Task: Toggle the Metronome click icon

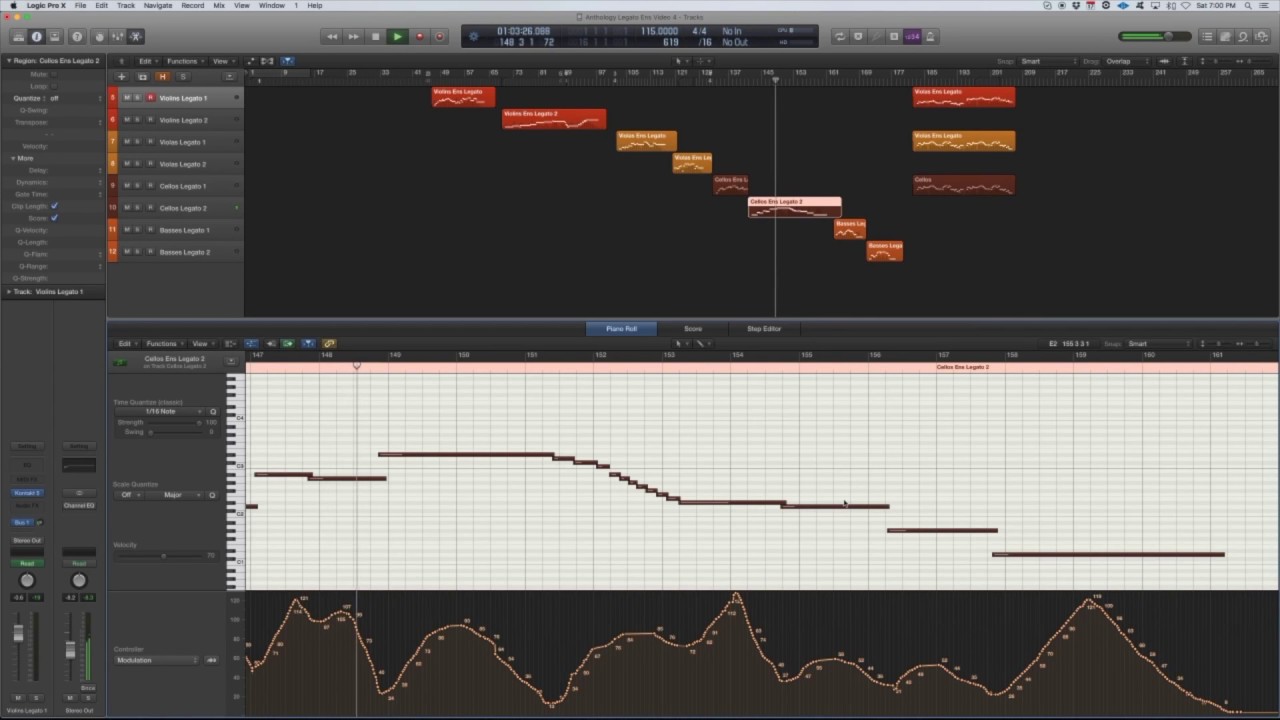Action: point(930,37)
